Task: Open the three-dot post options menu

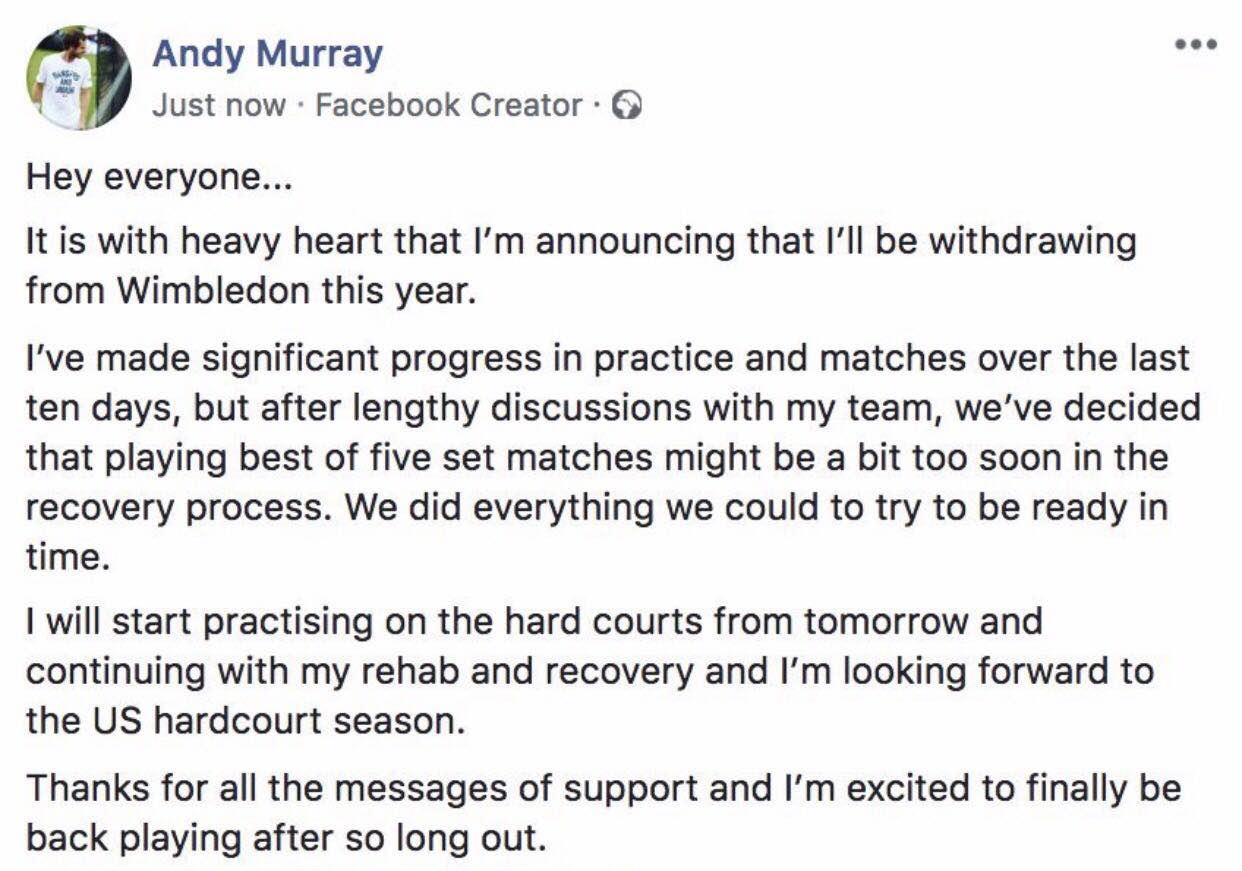Action: [x=1195, y=44]
